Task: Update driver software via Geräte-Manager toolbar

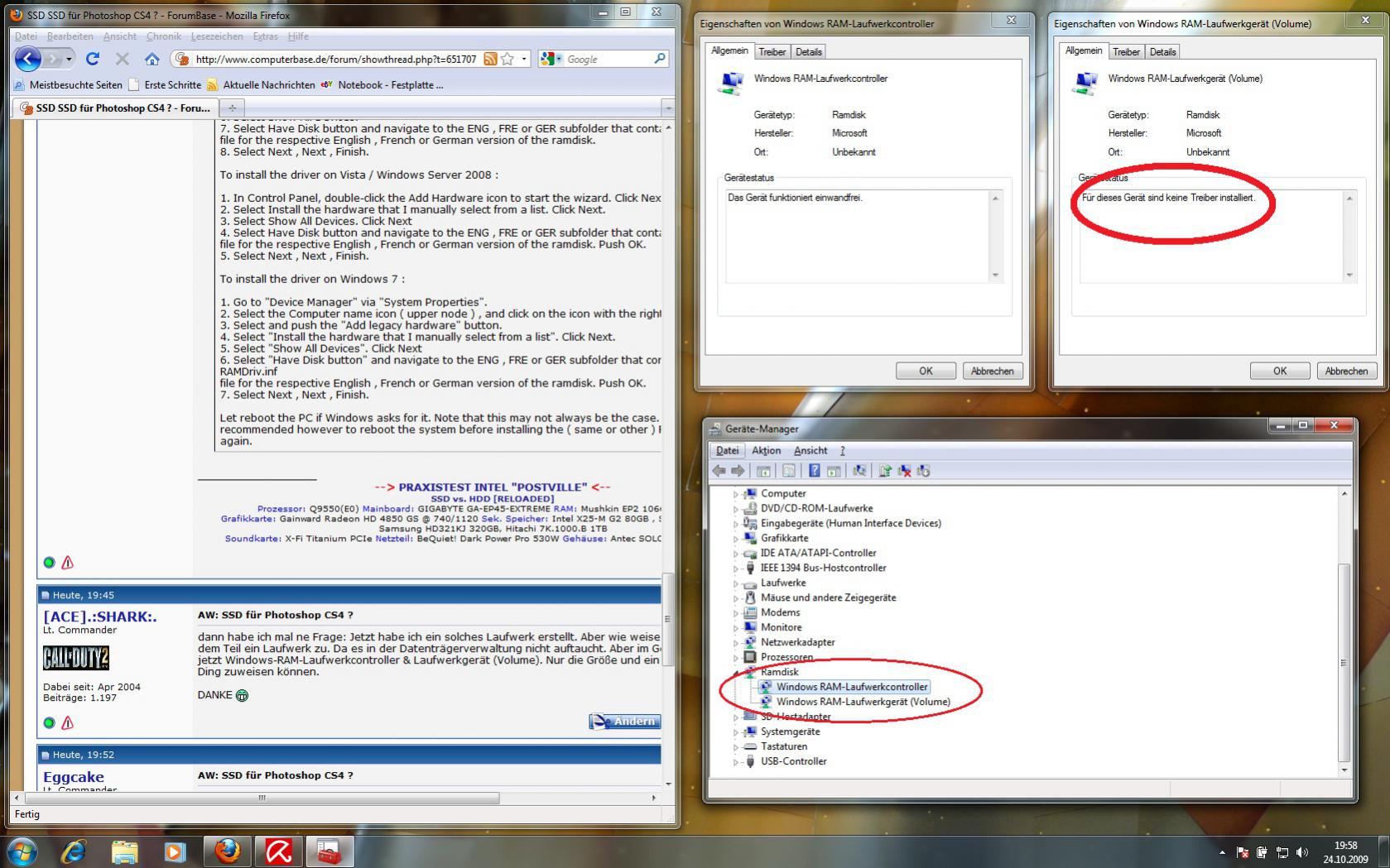Action: 885,471
